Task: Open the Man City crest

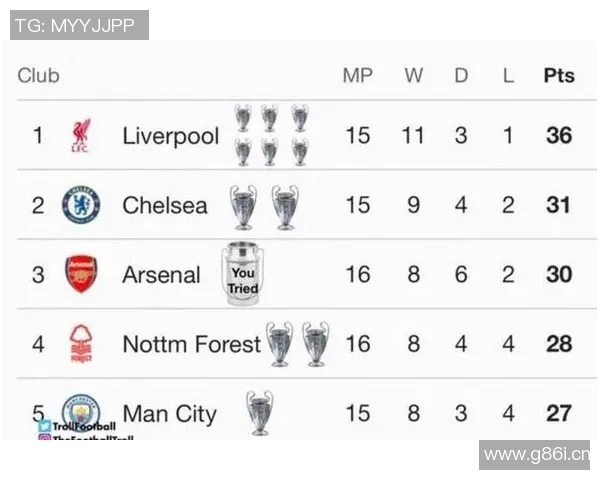Action: [x=81, y=410]
